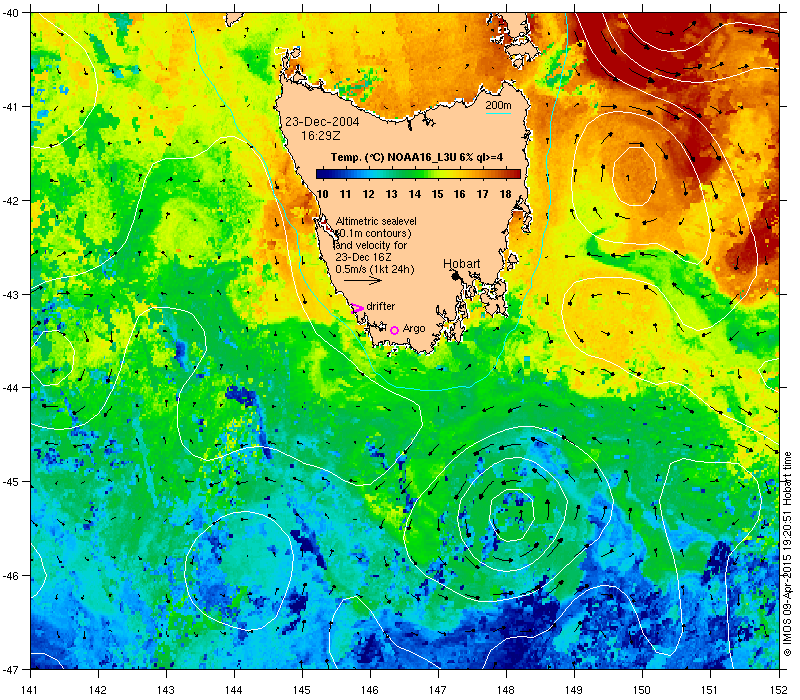Click the magenta drifter marker icon

pos(357,308)
